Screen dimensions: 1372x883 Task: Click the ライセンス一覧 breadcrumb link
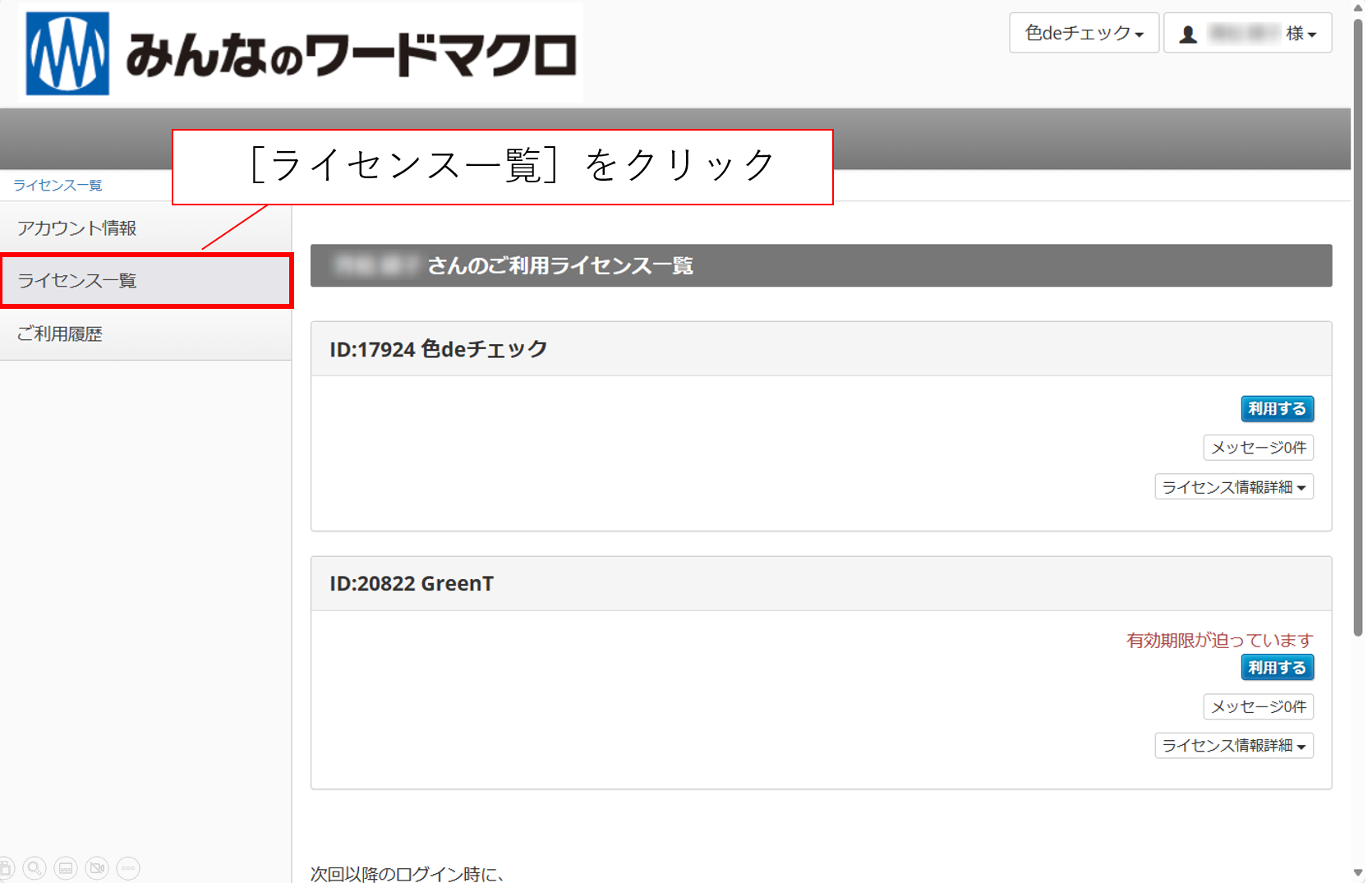tap(58, 186)
